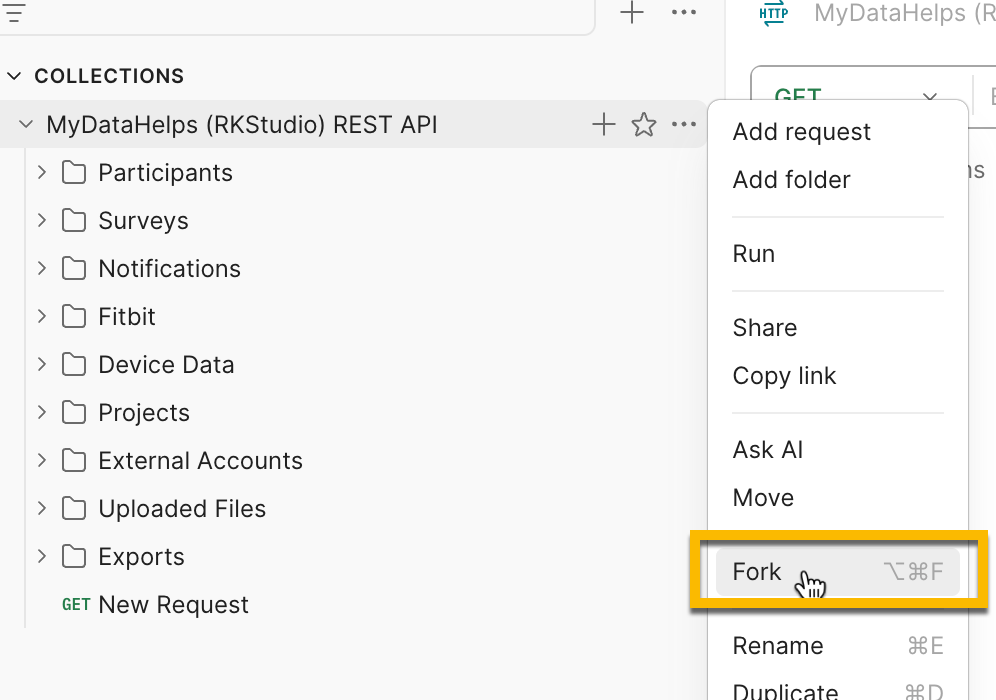Open the GET method dropdown
996x700 pixels.
(x=929, y=97)
